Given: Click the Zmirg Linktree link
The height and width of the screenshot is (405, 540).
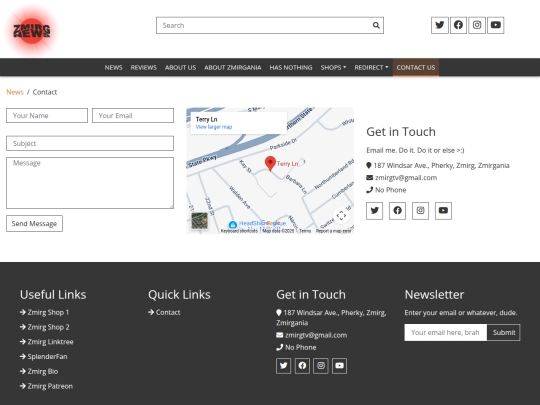Looking at the screenshot, I should point(47,342).
